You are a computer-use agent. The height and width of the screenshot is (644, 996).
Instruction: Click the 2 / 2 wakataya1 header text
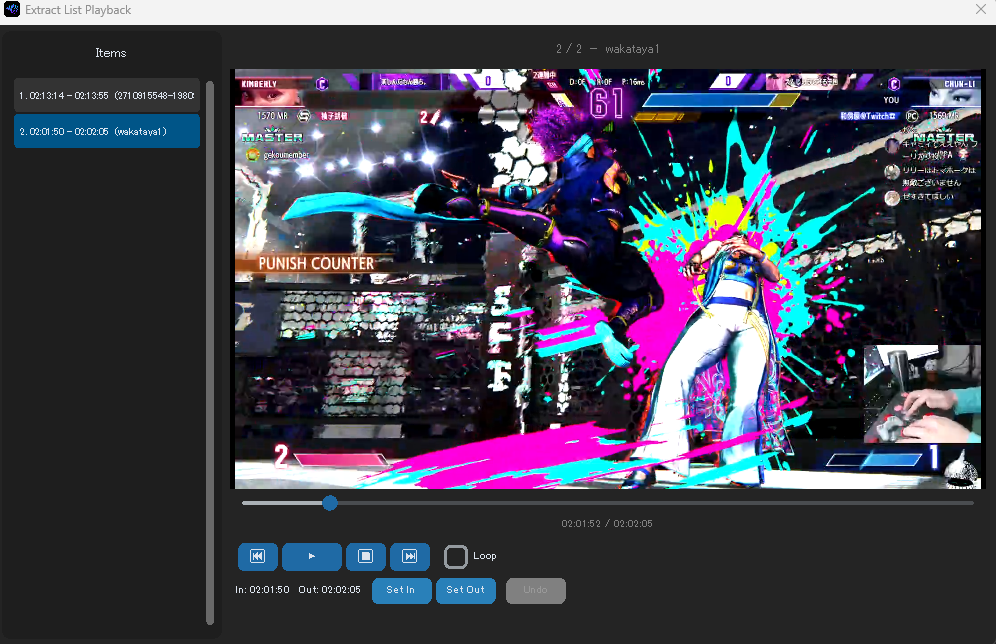[x=605, y=48]
